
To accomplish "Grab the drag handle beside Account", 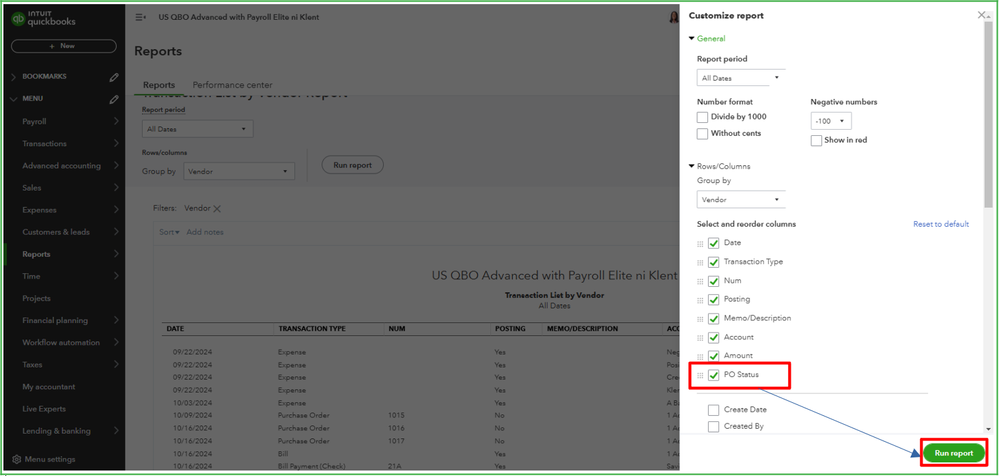I will coord(700,338).
